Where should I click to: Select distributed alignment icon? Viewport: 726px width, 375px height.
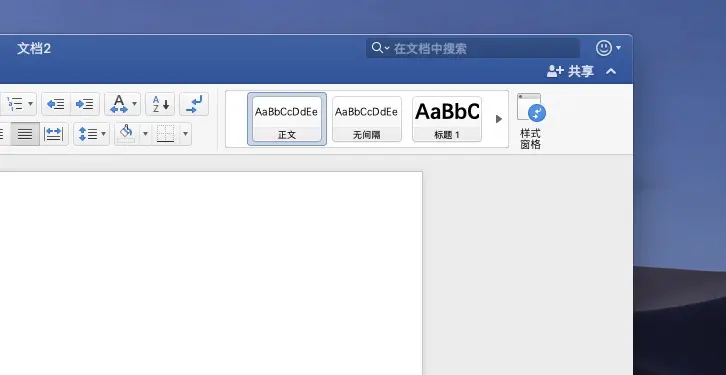coord(54,134)
